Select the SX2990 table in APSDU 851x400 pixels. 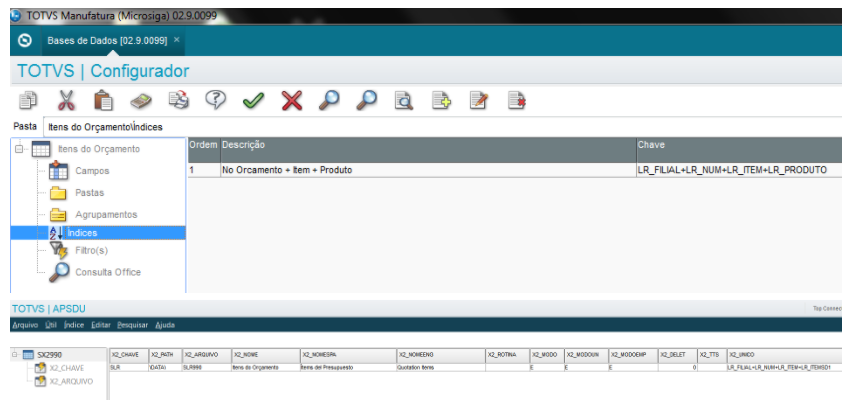(49, 355)
